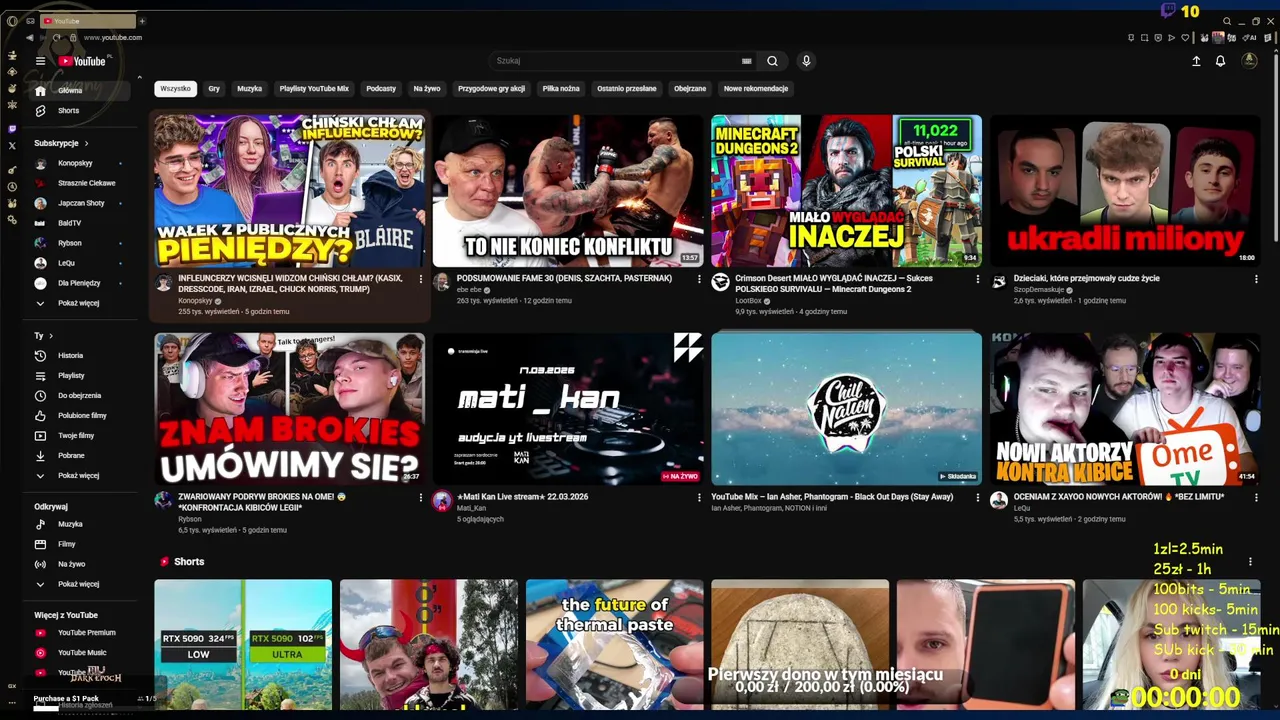The height and width of the screenshot is (720, 1280).
Task: Open Historia in the sidebar
Action: pos(80,356)
